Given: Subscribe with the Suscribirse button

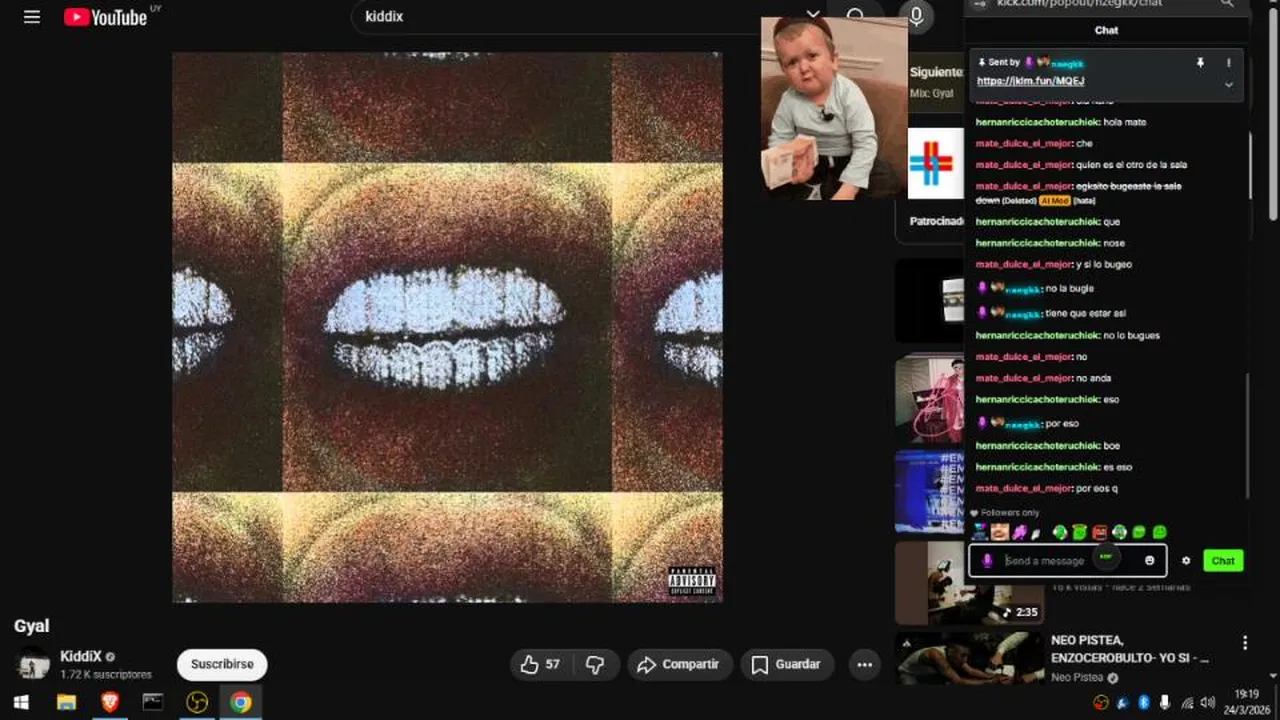Looking at the screenshot, I should [x=222, y=665].
